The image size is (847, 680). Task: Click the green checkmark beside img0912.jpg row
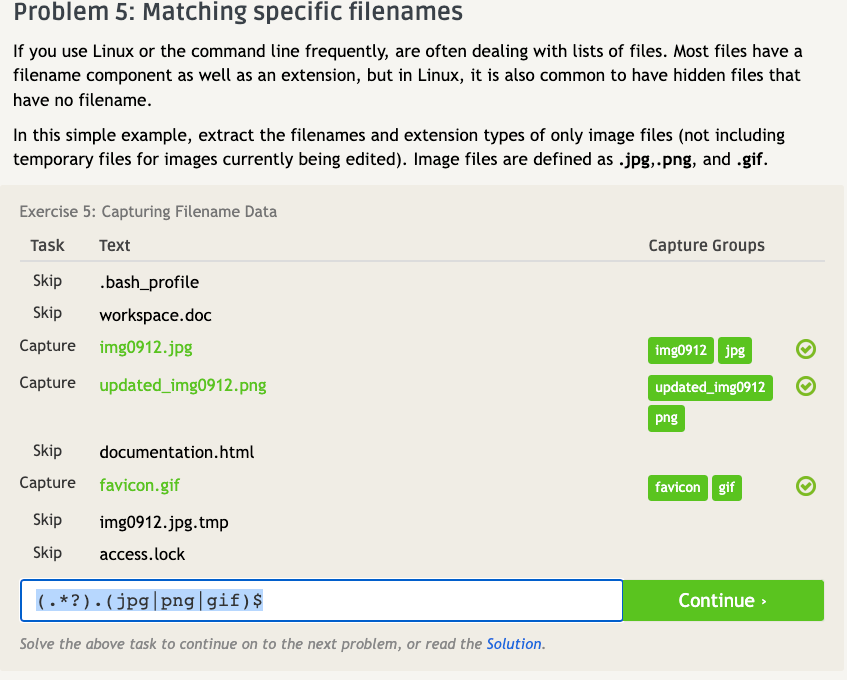[806, 349]
